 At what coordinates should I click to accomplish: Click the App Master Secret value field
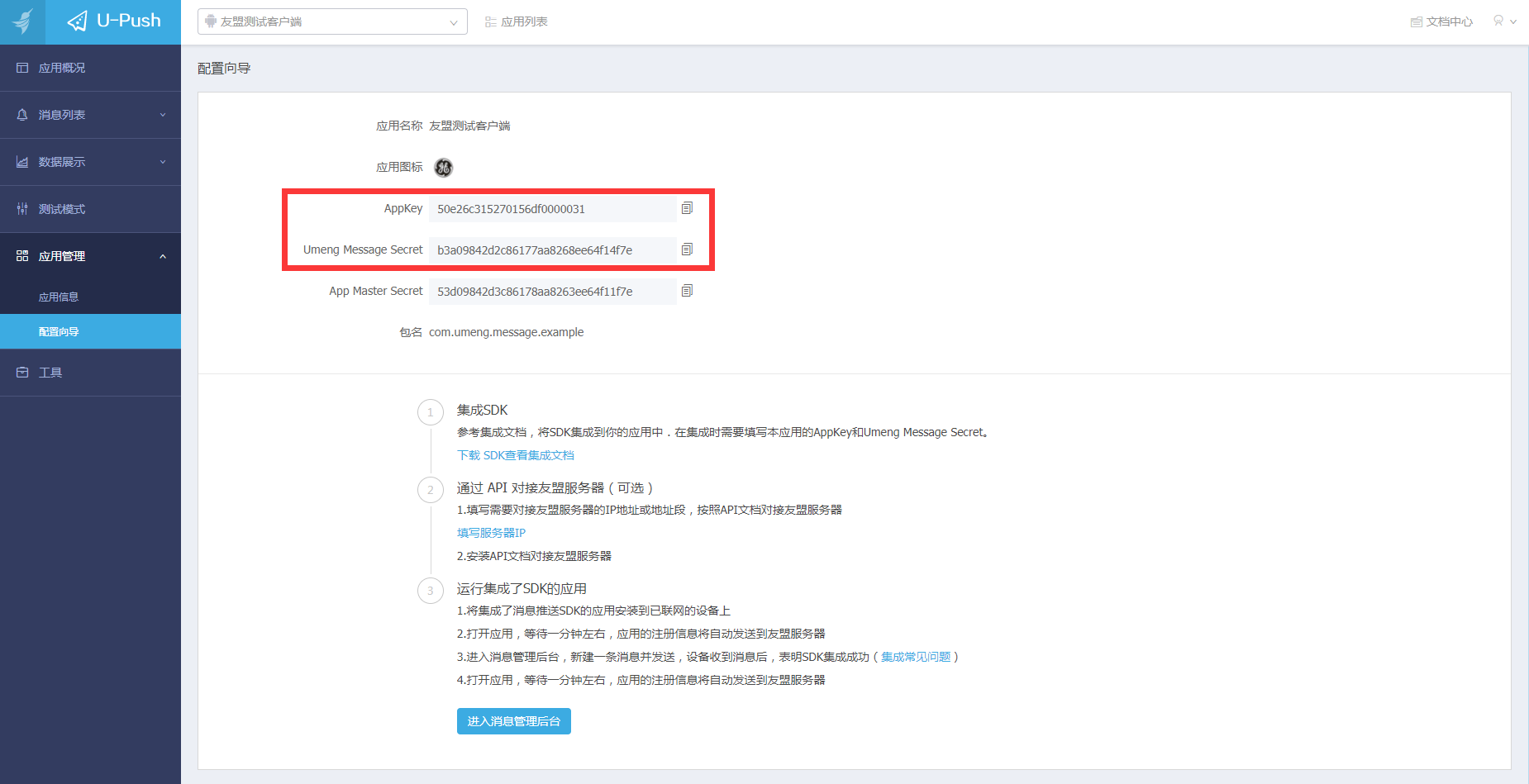pos(552,292)
